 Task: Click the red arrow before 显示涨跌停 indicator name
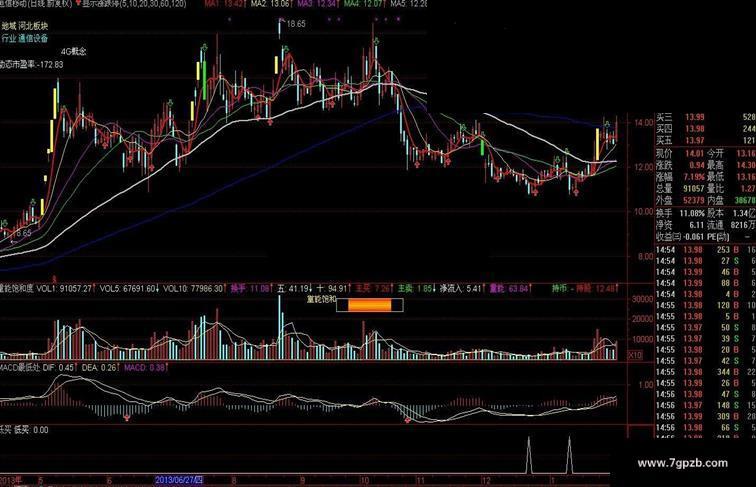coord(78,3)
